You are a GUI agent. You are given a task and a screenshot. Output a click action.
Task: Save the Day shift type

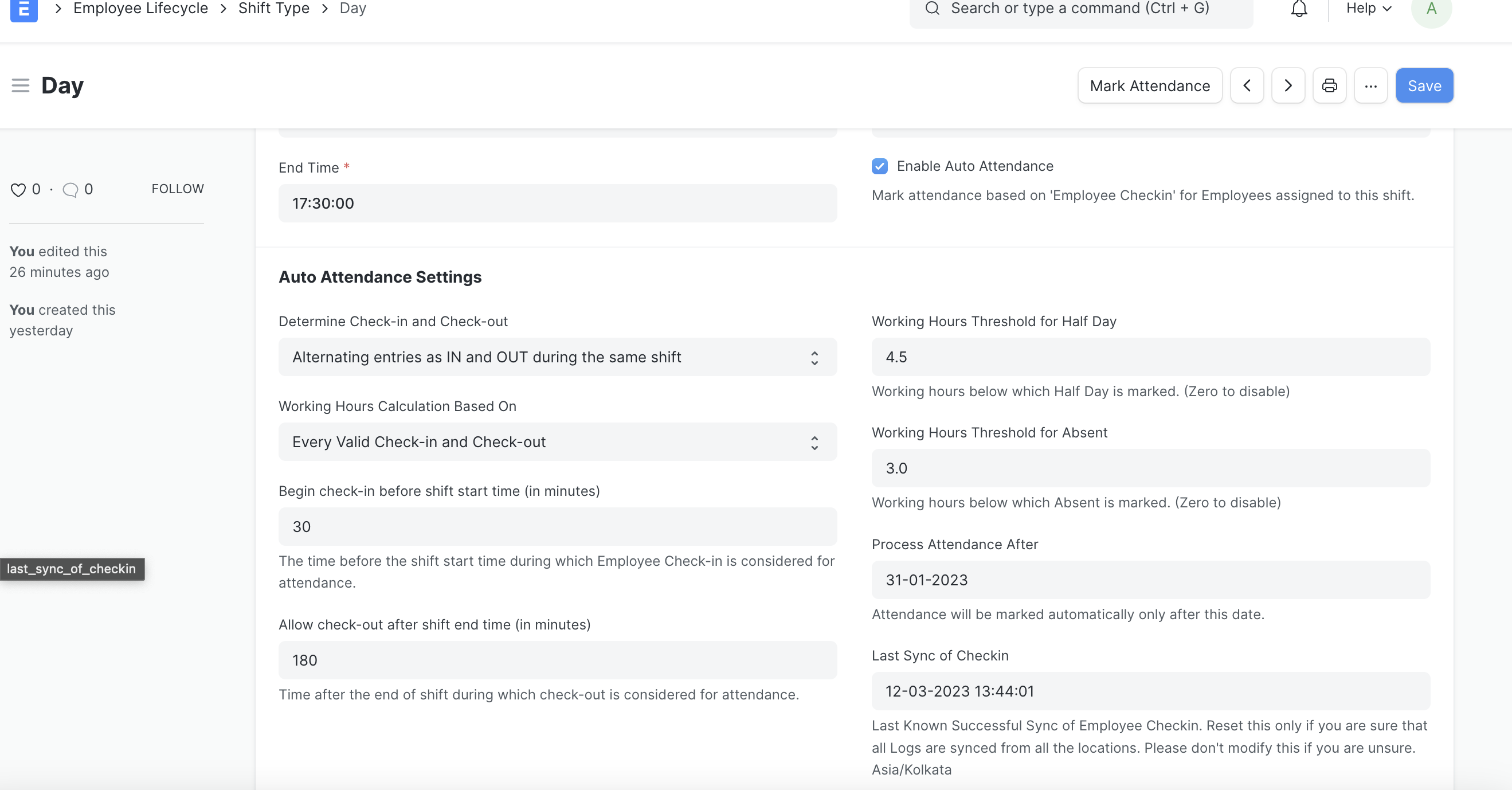1424,85
